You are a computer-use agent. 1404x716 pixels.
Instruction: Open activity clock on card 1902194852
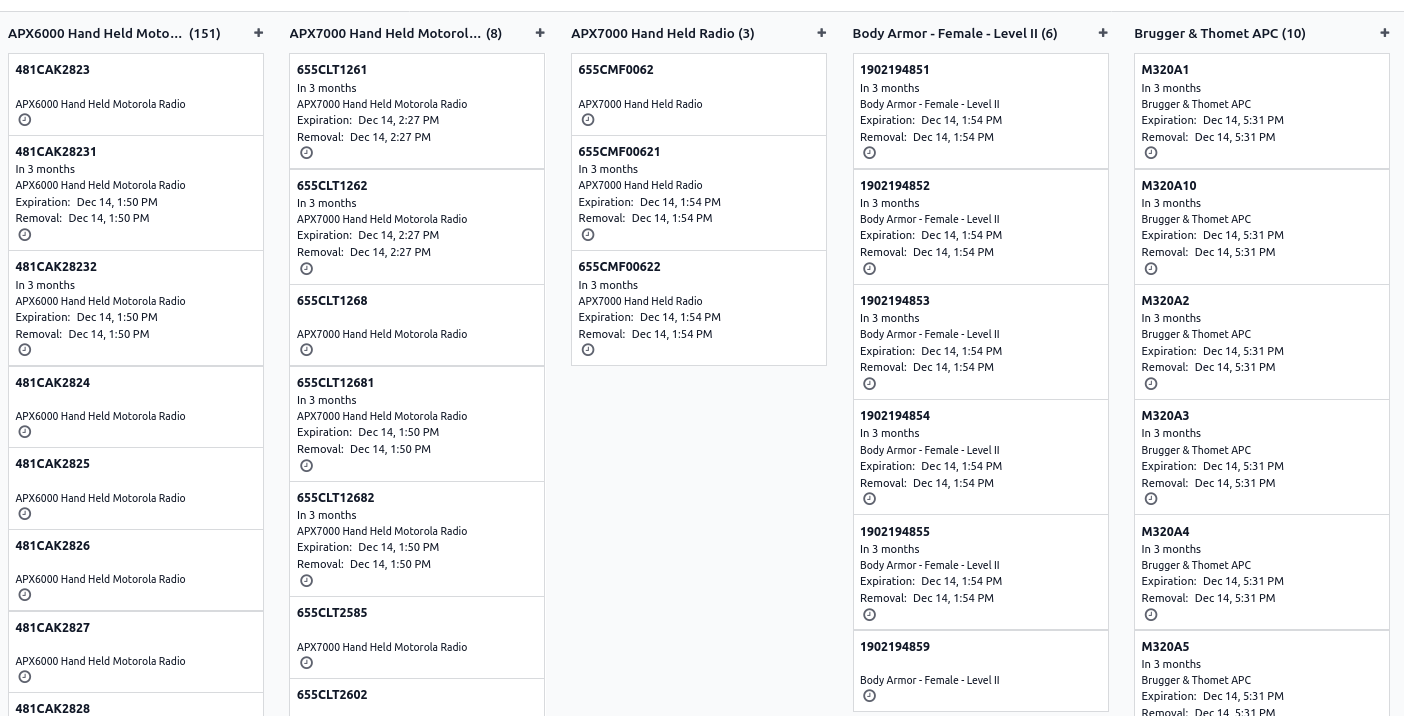pyautogui.click(x=870, y=268)
